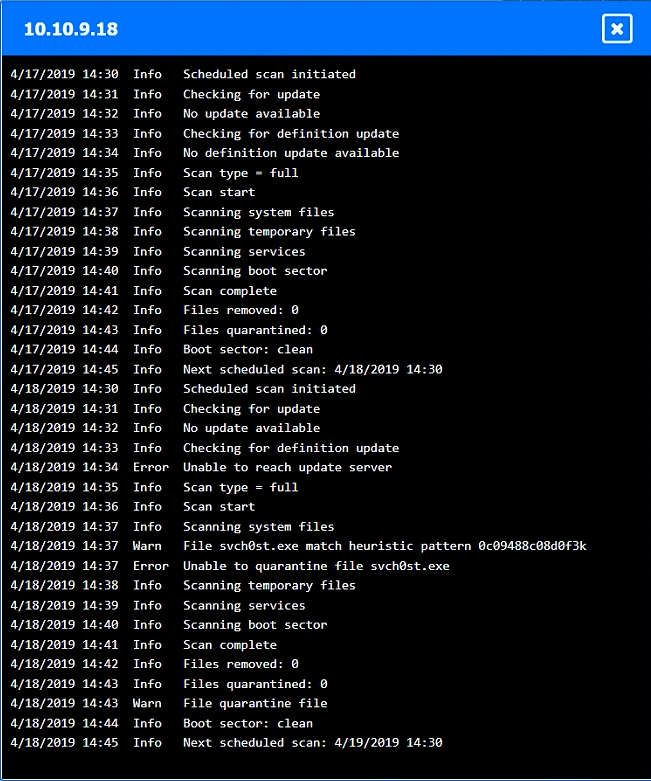
Task: Select the 4/18/2019 14:41 'Scan complete' entry
Action: [x=230, y=645]
